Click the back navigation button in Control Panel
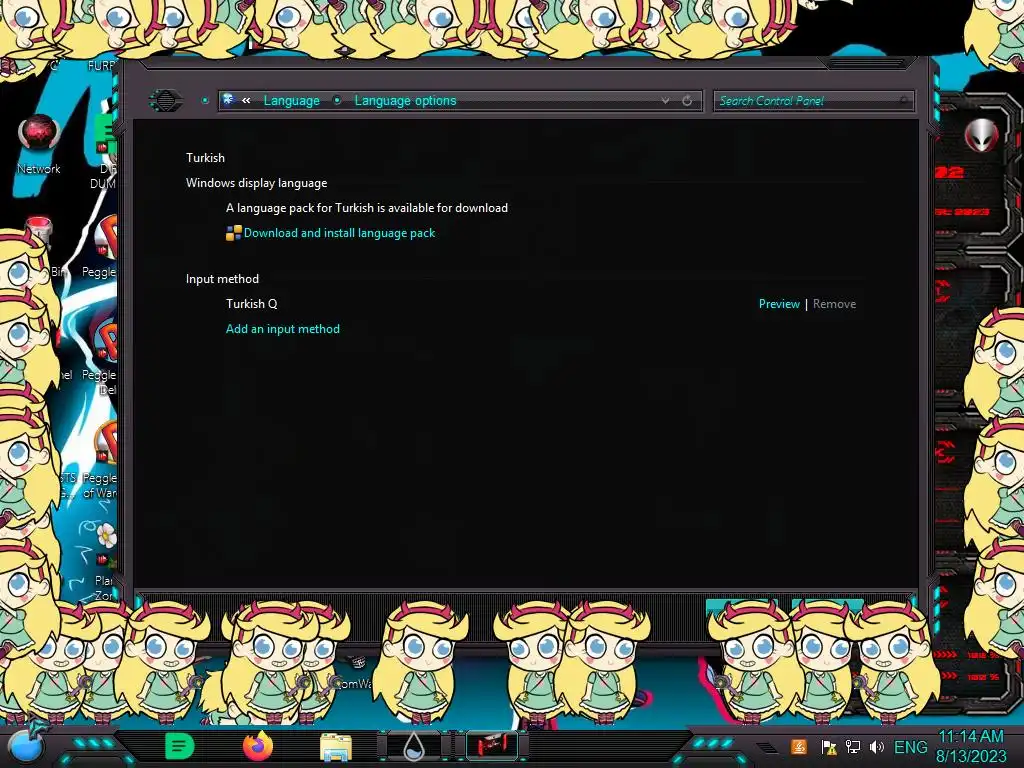1024x768 pixels. pos(166,101)
